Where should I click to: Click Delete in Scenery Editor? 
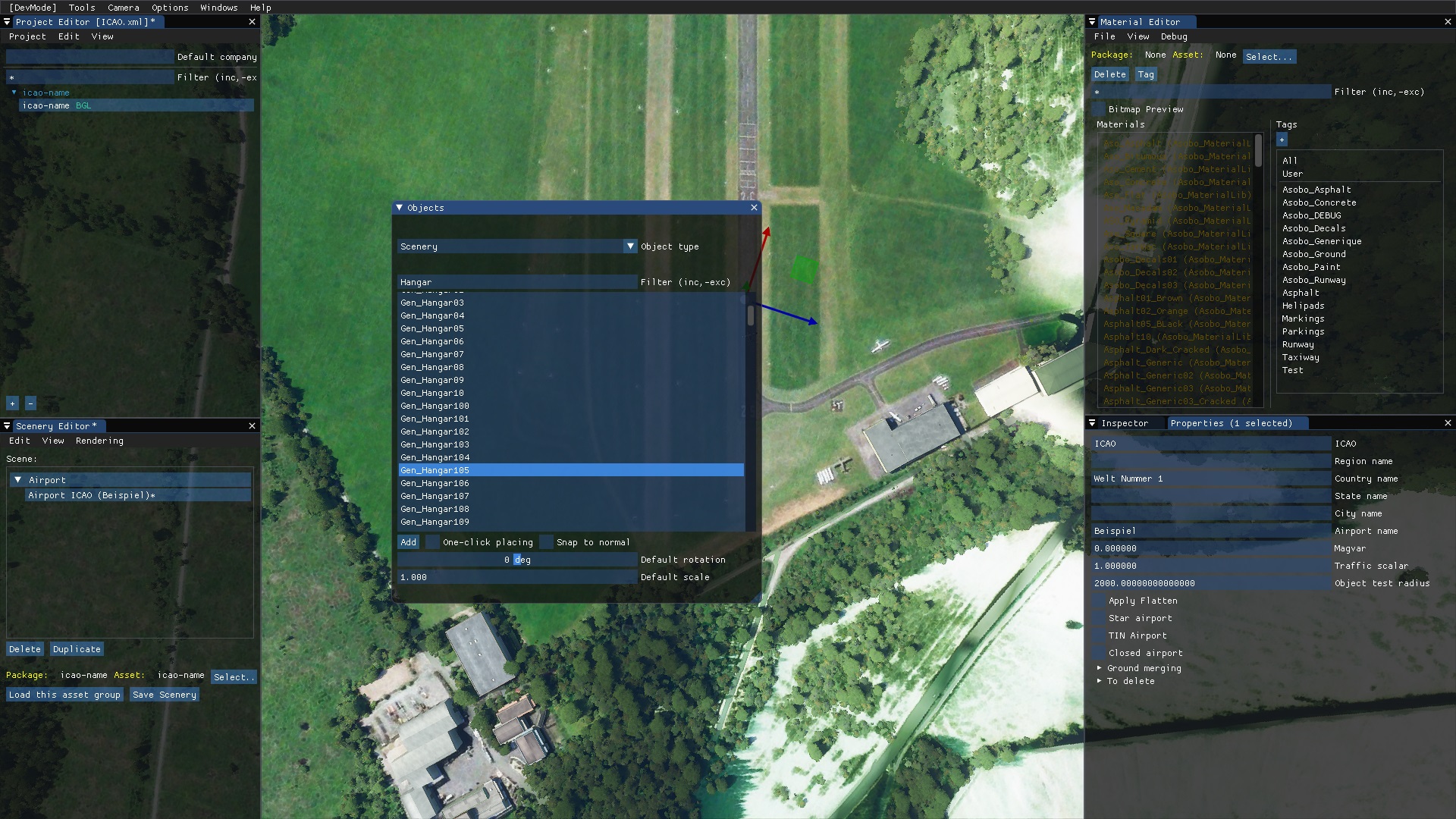click(25, 649)
